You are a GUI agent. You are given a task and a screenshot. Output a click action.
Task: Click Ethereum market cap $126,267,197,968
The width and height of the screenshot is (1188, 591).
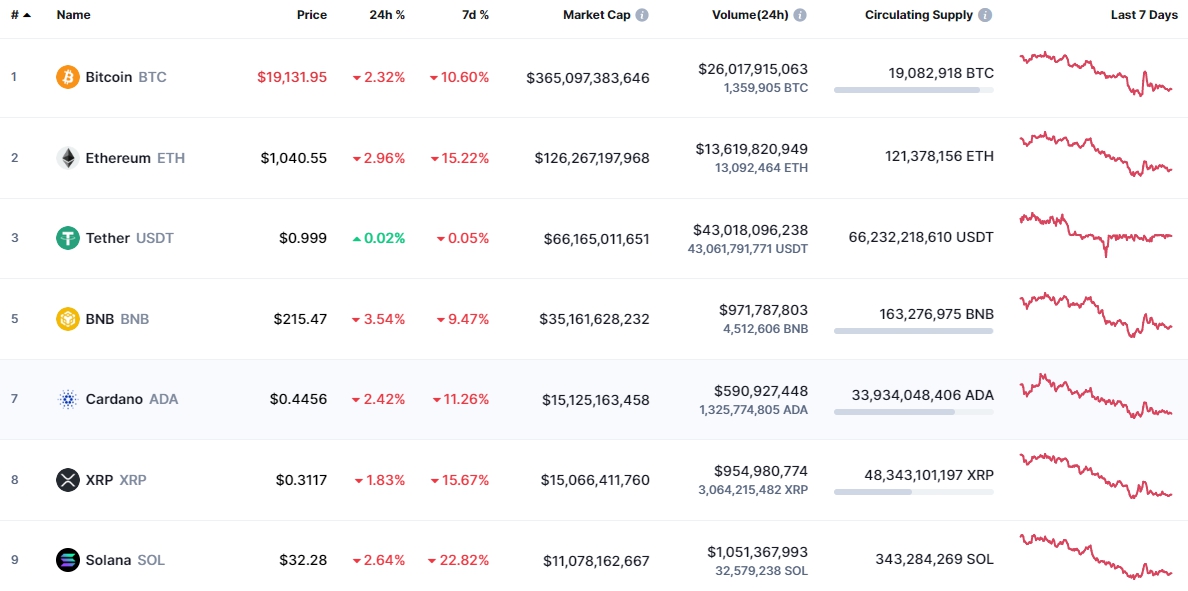pyautogui.click(x=592, y=158)
